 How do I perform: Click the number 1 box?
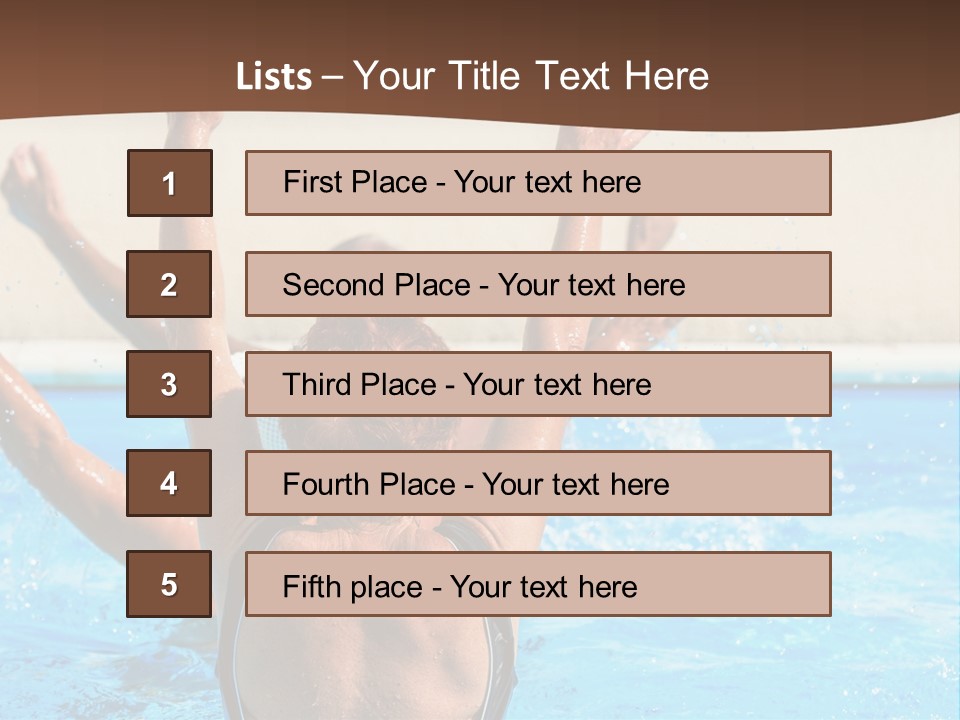tap(169, 183)
